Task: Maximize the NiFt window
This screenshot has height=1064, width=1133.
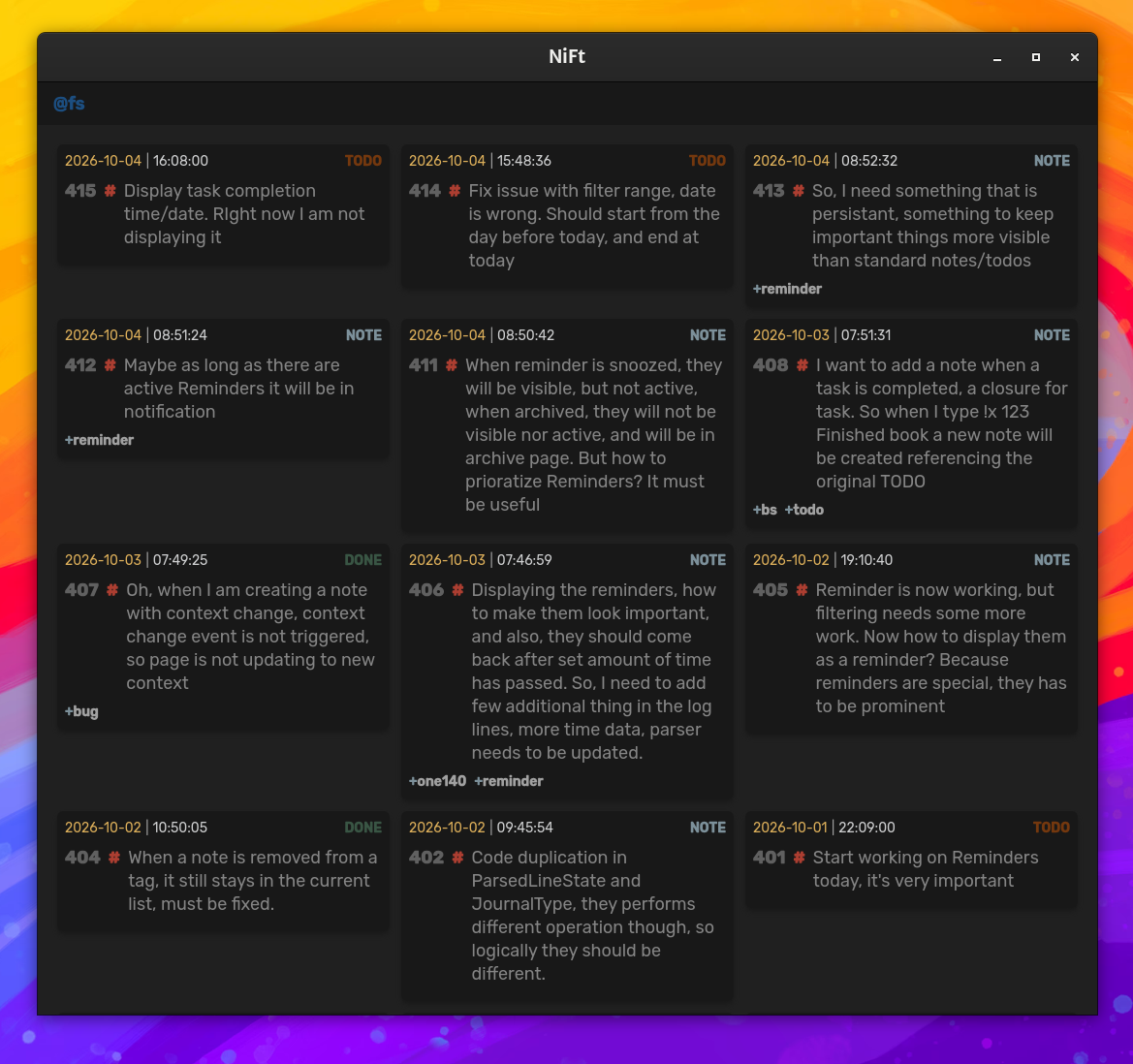Action: click(1036, 57)
